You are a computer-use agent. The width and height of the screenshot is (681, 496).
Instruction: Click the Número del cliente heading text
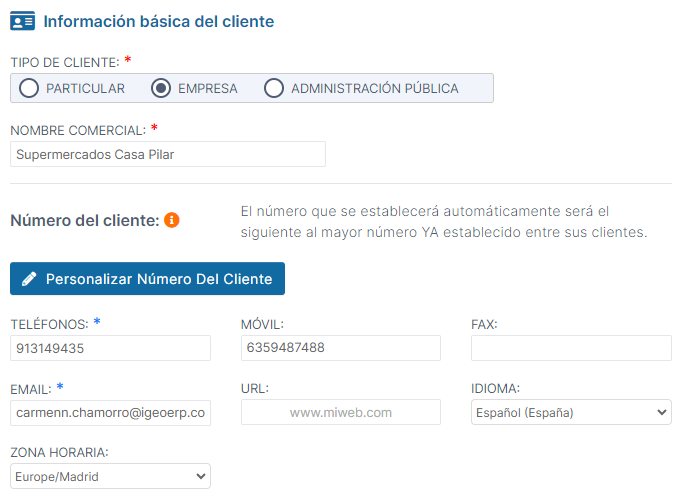(x=84, y=220)
